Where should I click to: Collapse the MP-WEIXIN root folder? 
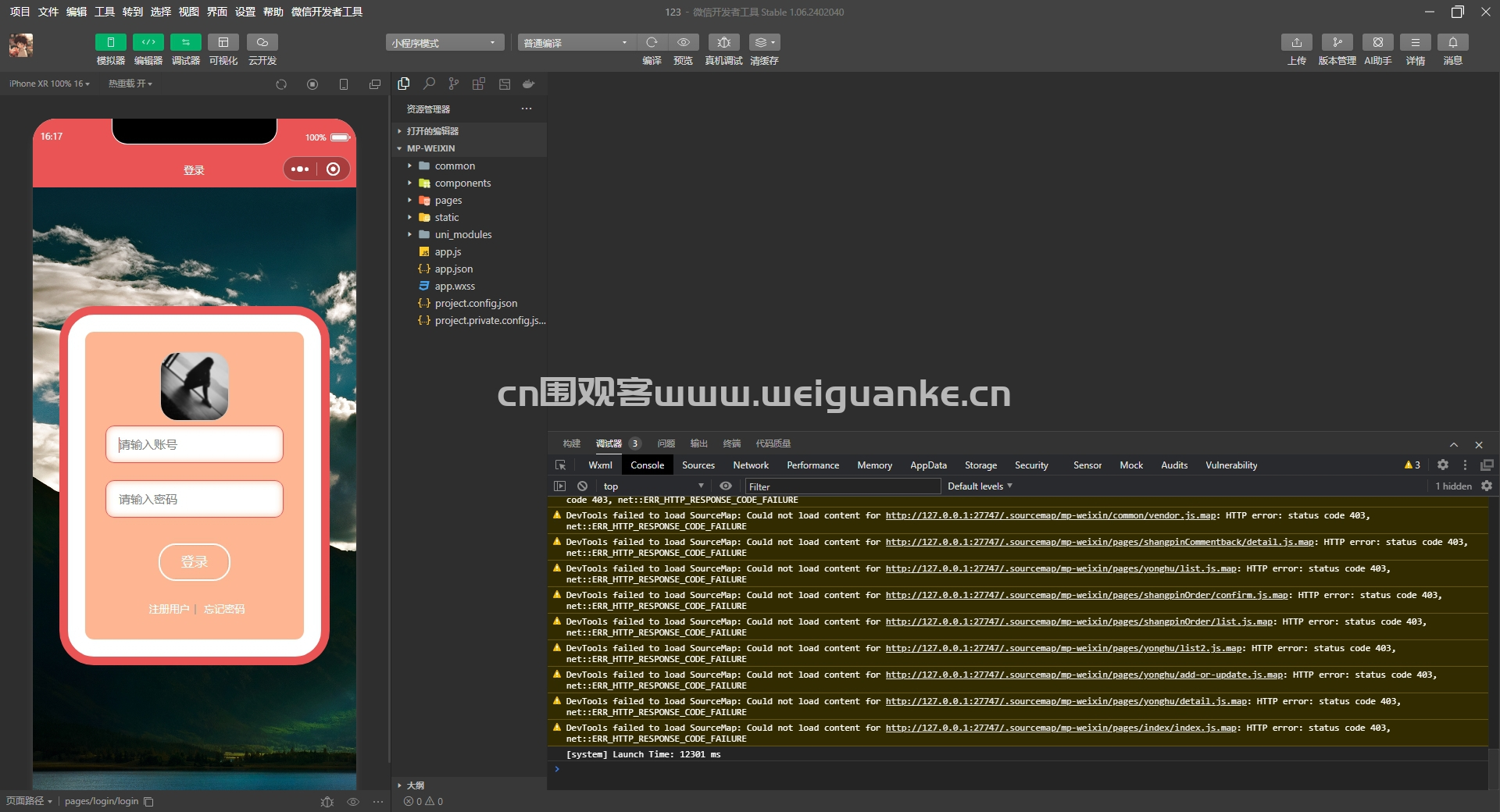(x=469, y=148)
